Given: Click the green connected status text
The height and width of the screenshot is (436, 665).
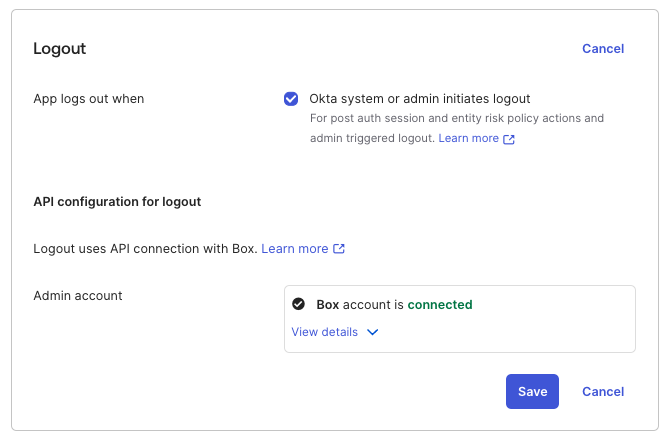Looking at the screenshot, I should click(439, 304).
